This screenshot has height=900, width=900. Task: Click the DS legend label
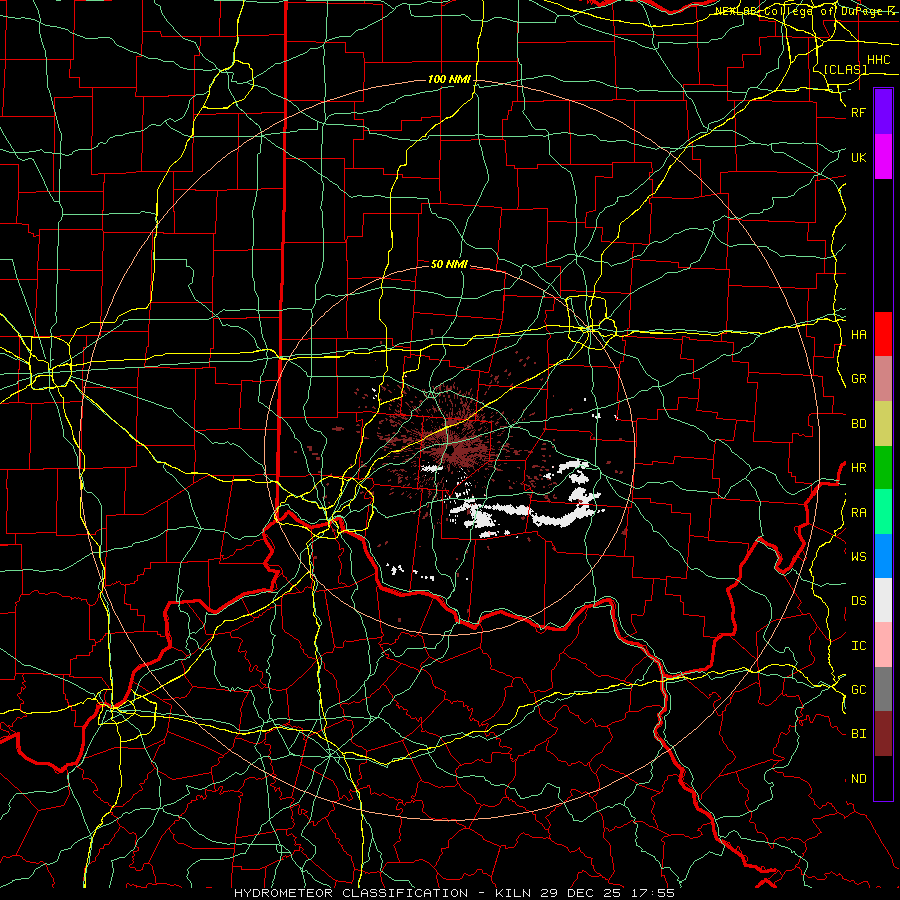click(x=858, y=601)
